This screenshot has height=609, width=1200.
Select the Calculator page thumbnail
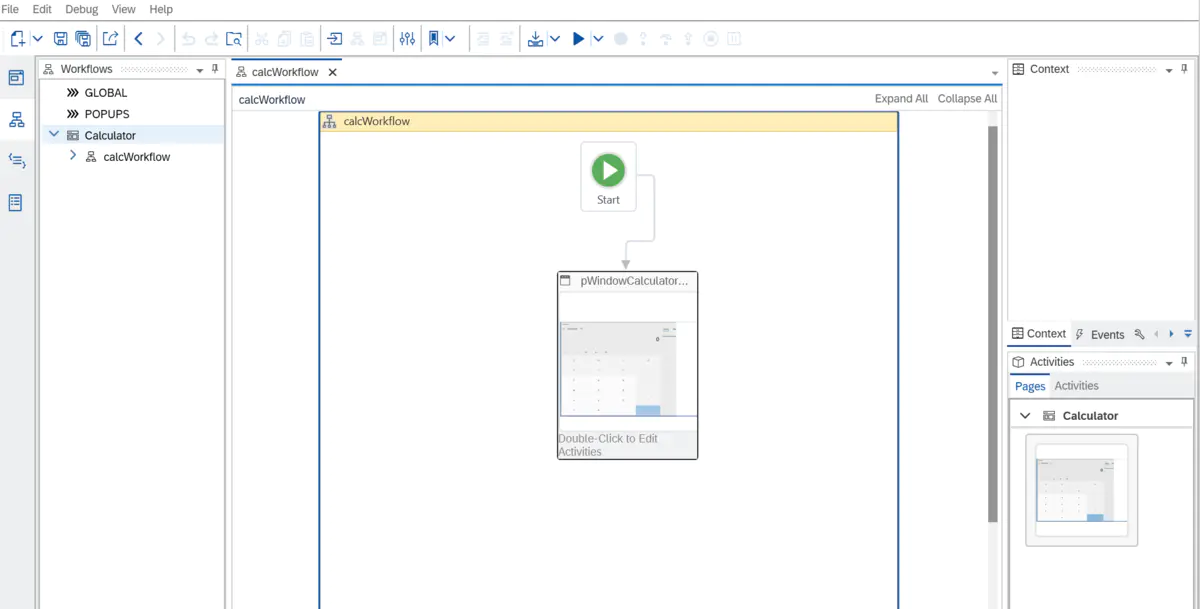pyautogui.click(x=1081, y=490)
